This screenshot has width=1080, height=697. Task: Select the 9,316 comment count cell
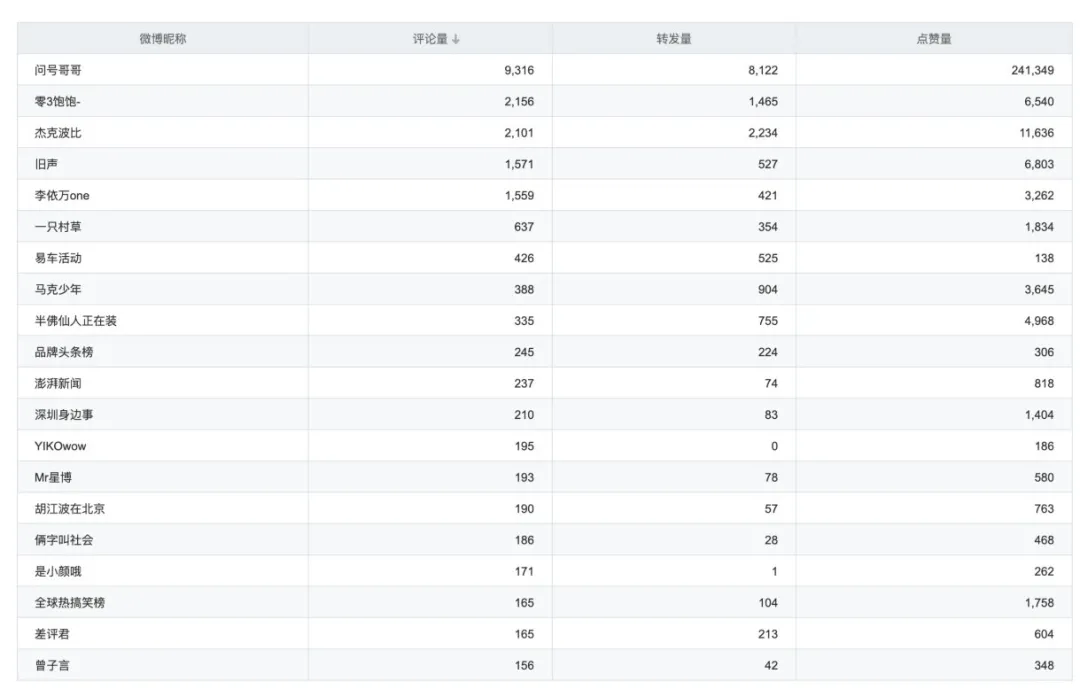[519, 70]
